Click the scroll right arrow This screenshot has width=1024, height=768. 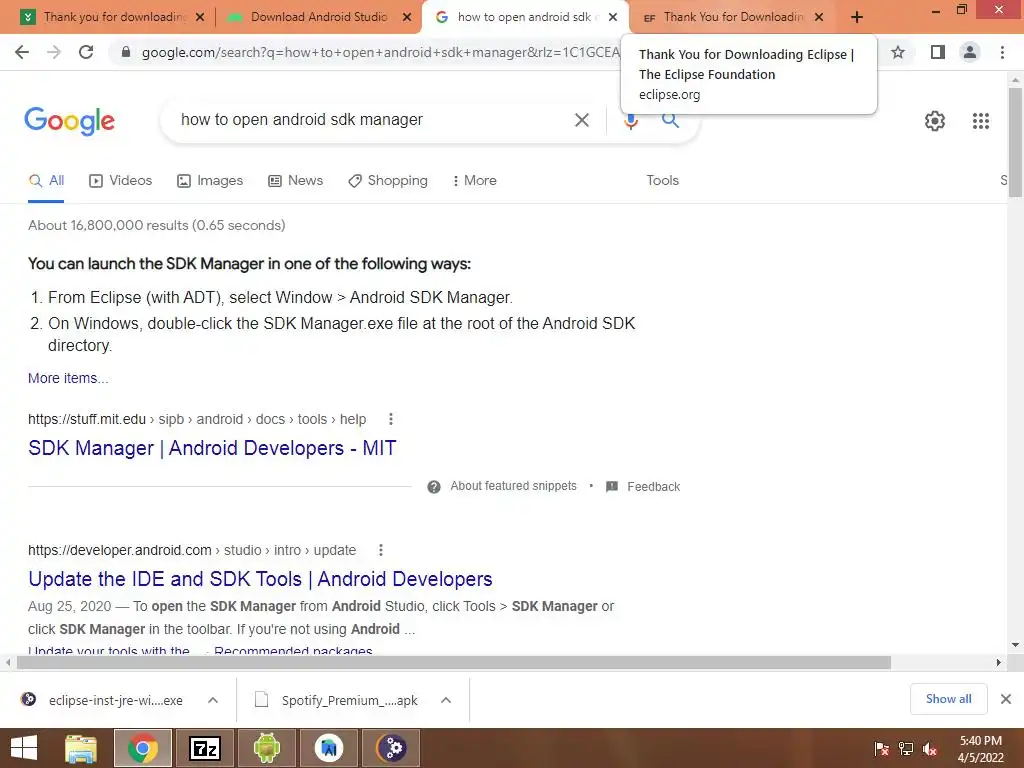click(x=999, y=663)
